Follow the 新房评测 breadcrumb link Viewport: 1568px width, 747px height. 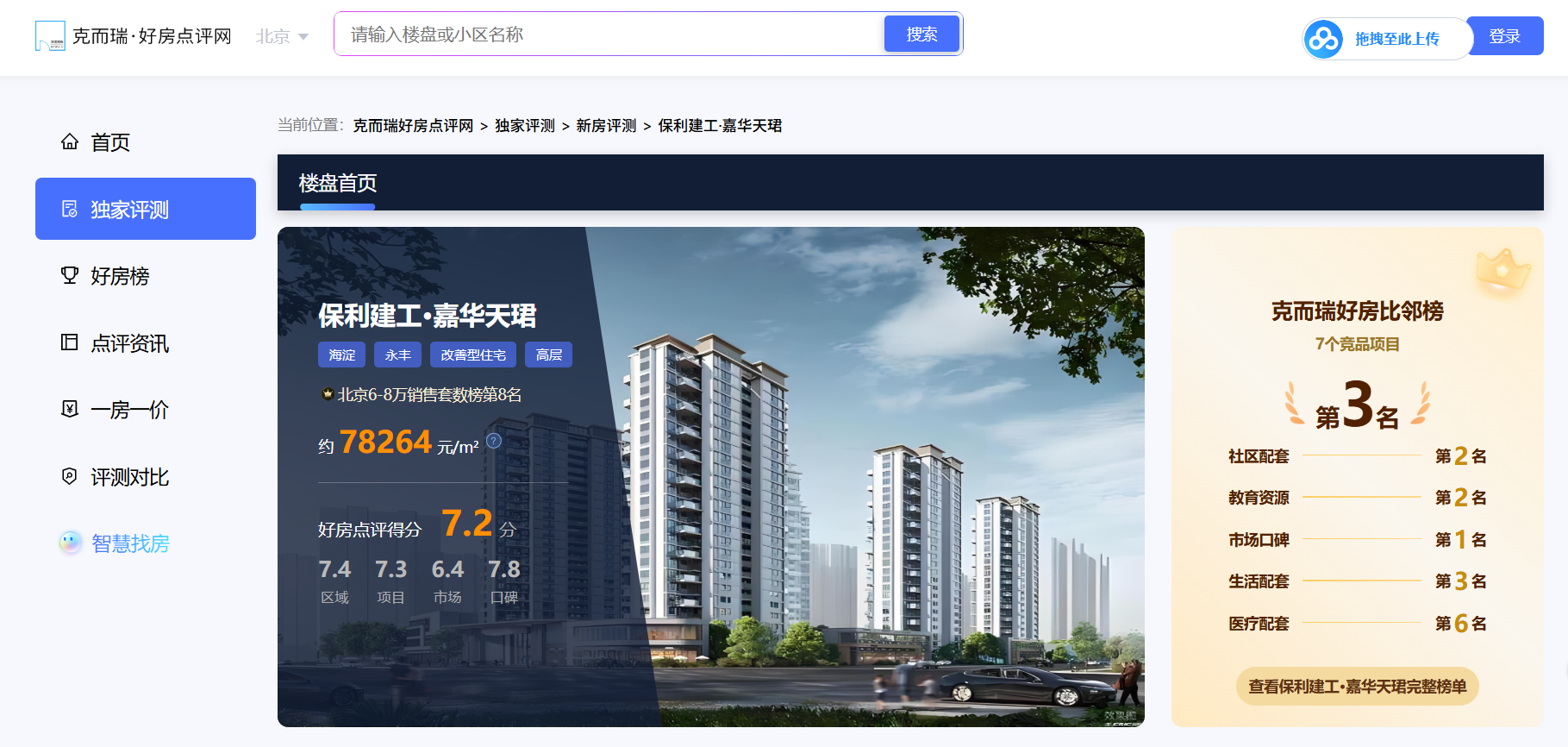[x=606, y=126]
